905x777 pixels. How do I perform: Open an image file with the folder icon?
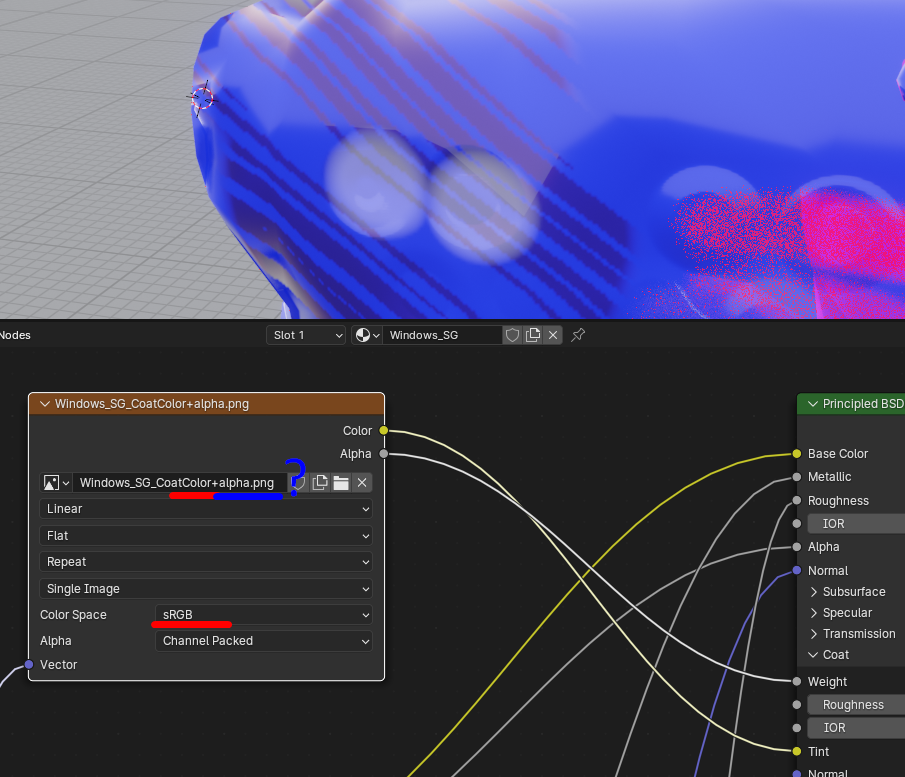[x=341, y=483]
